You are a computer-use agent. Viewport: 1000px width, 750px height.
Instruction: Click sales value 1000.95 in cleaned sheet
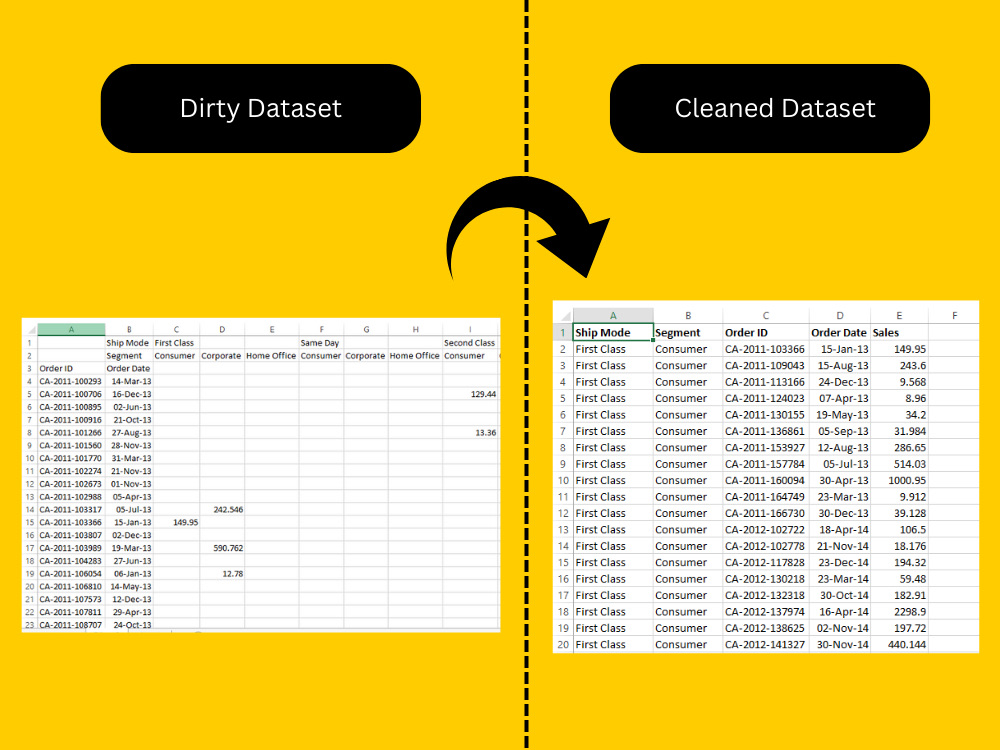coord(899,480)
